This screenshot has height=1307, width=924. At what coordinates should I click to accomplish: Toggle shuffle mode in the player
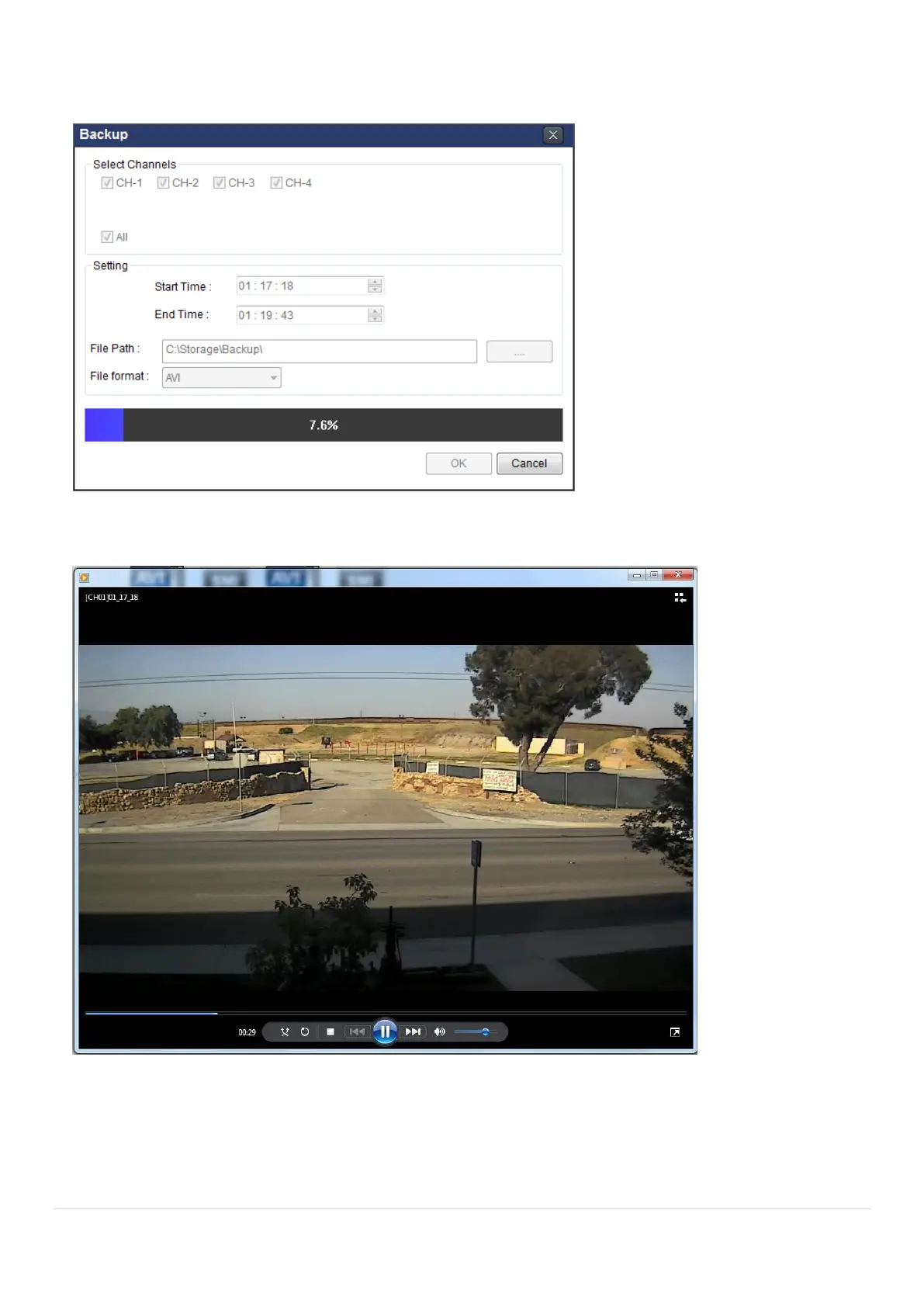tap(285, 1031)
